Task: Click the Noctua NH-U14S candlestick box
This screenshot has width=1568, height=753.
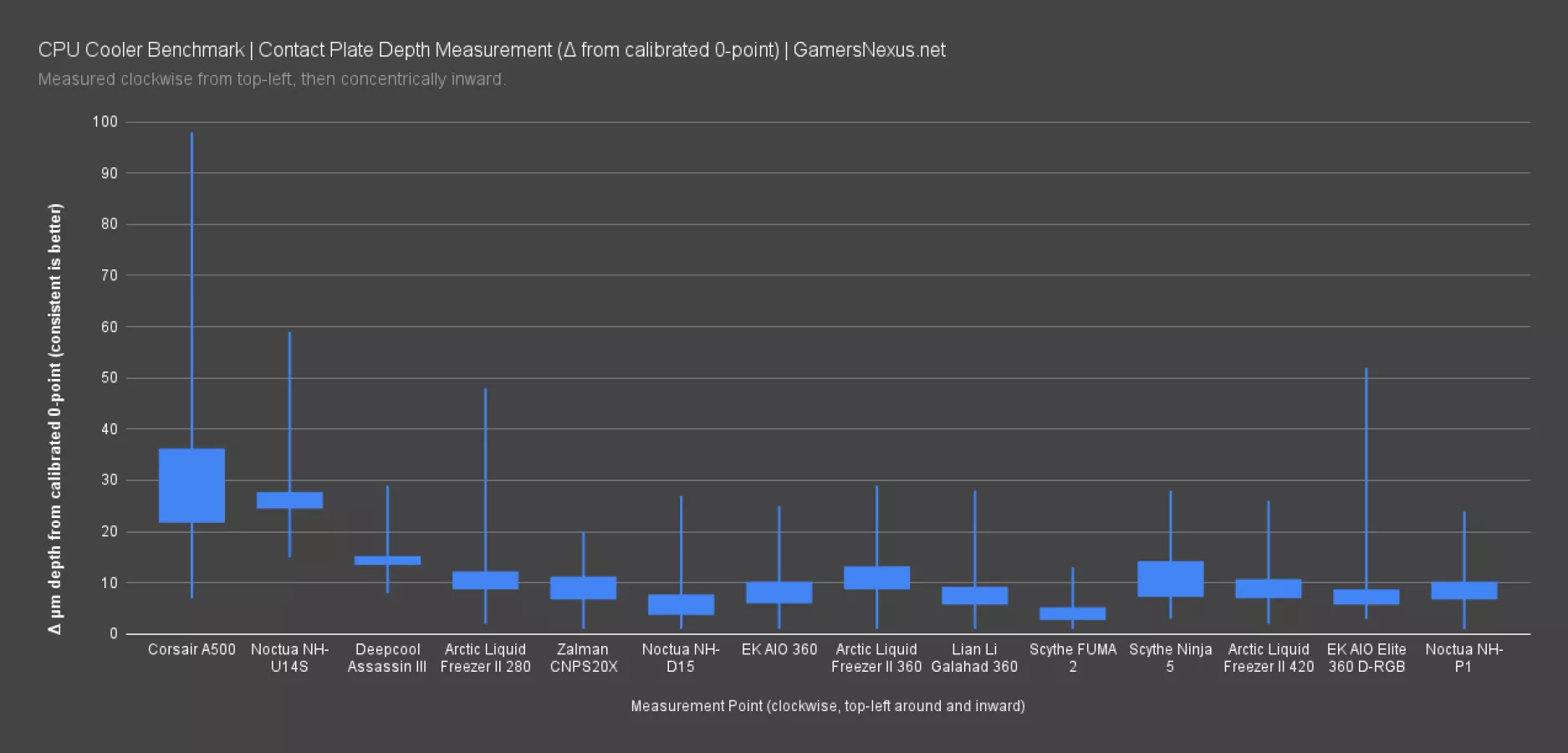Action: pos(289,500)
